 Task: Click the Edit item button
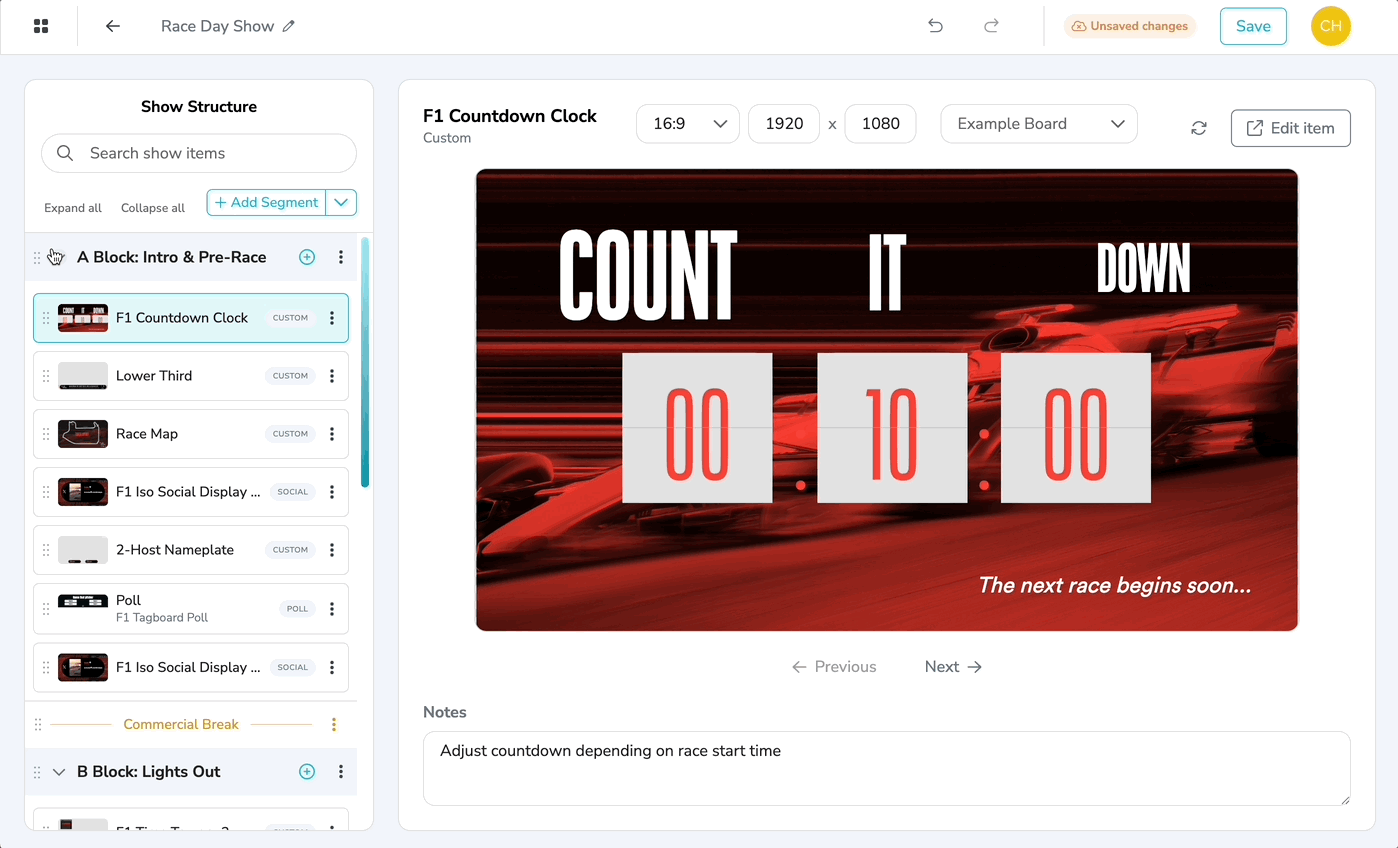tap(1291, 128)
